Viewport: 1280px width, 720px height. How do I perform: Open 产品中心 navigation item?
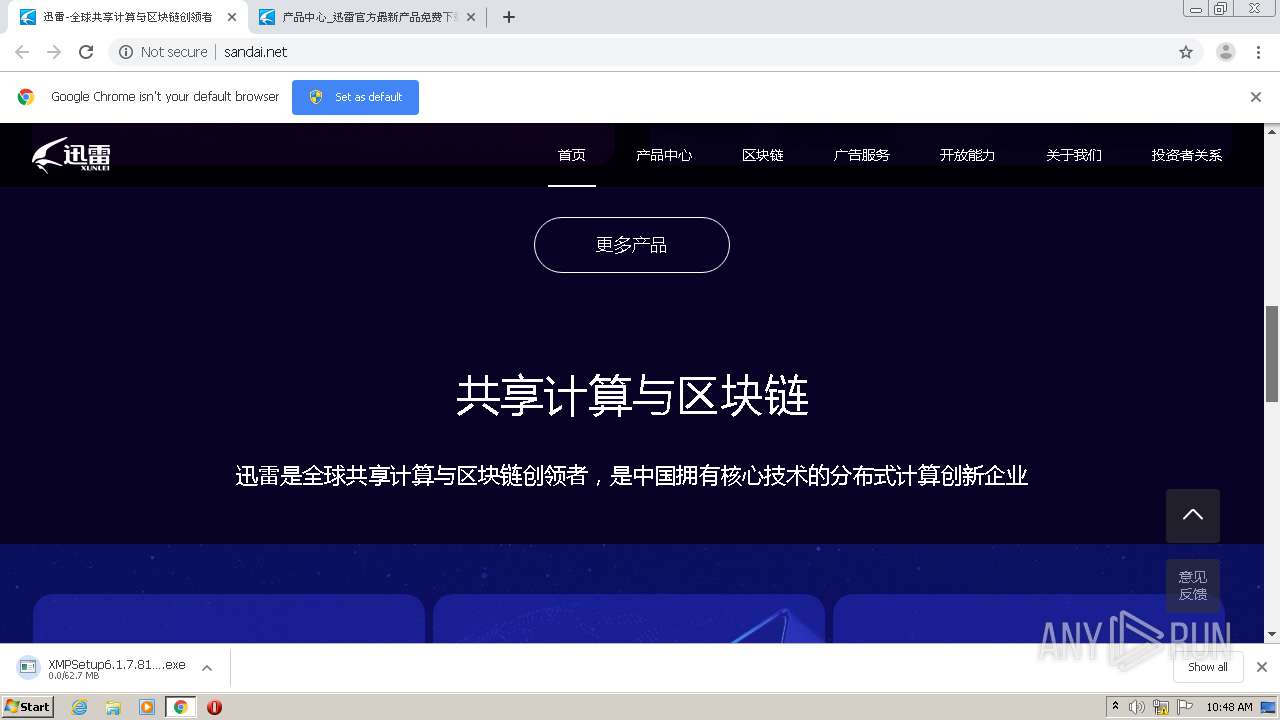tap(664, 155)
